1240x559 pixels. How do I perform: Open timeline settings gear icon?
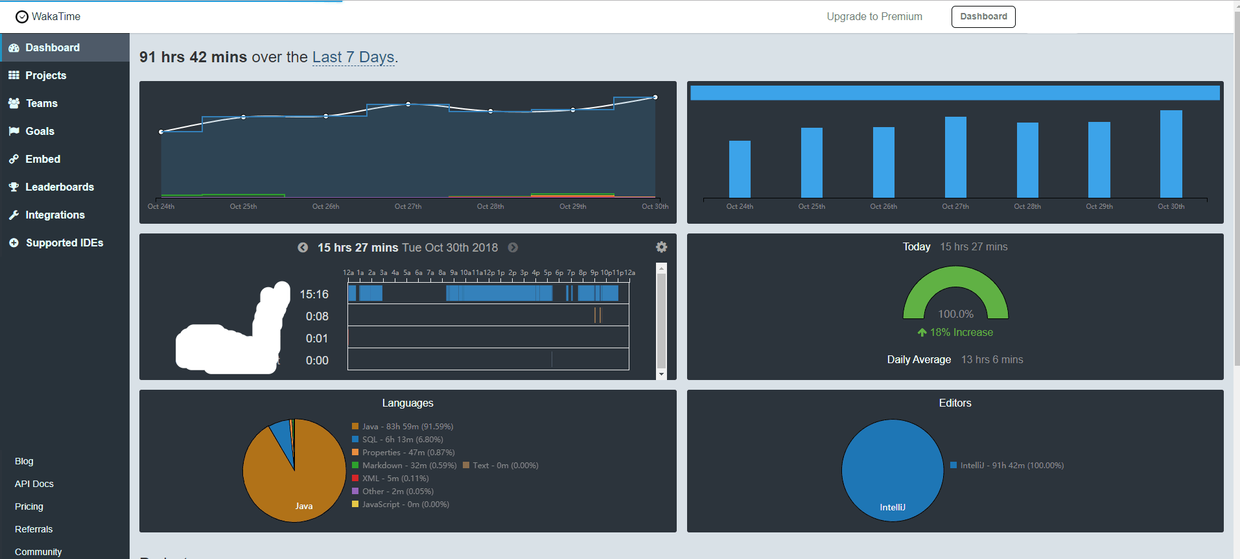pyautogui.click(x=661, y=247)
